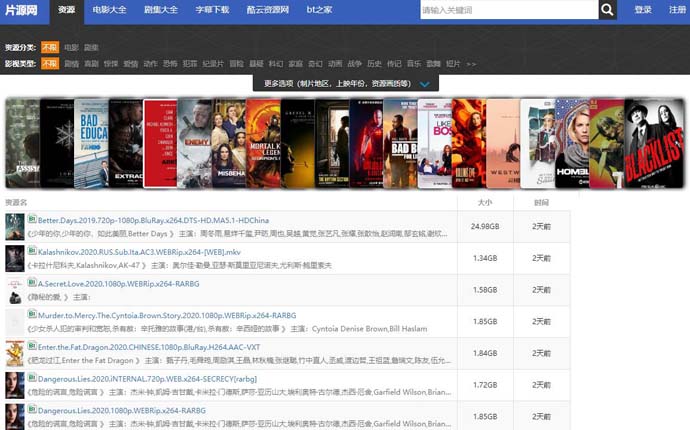Screen dimensions: 690x430
Task: Open the Homeland poster
Action: pos(572,143)
